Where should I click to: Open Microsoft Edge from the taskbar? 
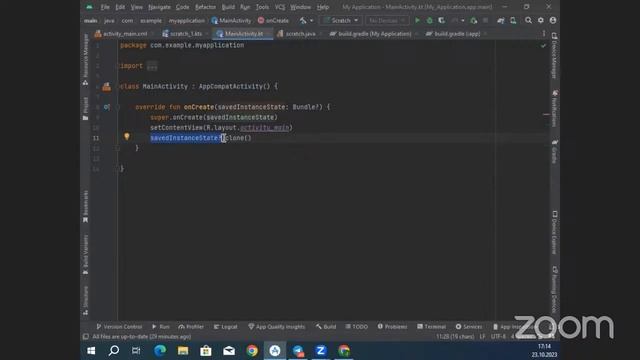(x=160, y=351)
